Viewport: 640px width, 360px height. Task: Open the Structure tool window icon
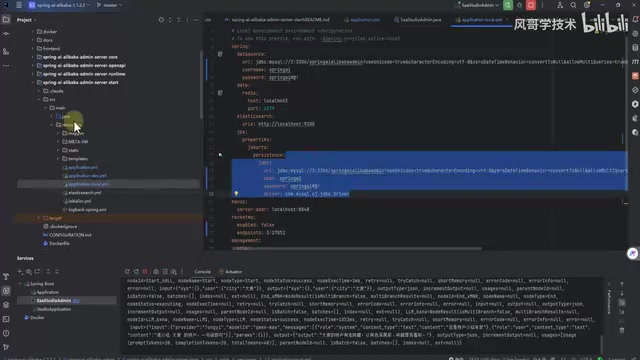click(6, 51)
